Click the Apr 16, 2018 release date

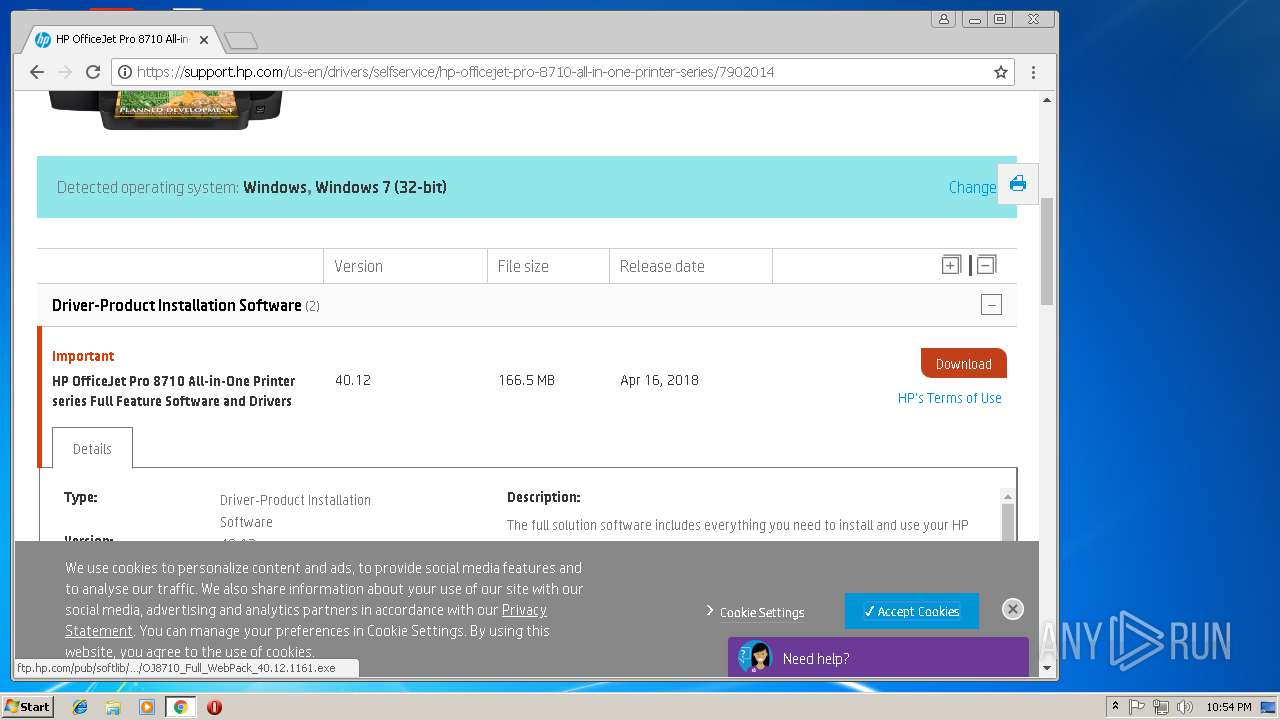click(x=659, y=380)
